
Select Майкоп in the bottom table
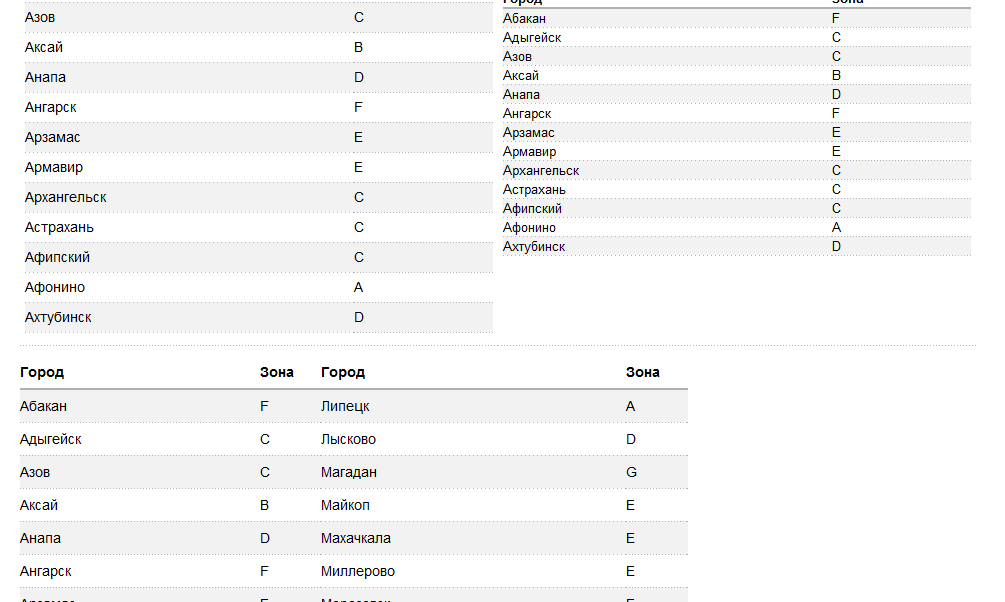coord(345,505)
